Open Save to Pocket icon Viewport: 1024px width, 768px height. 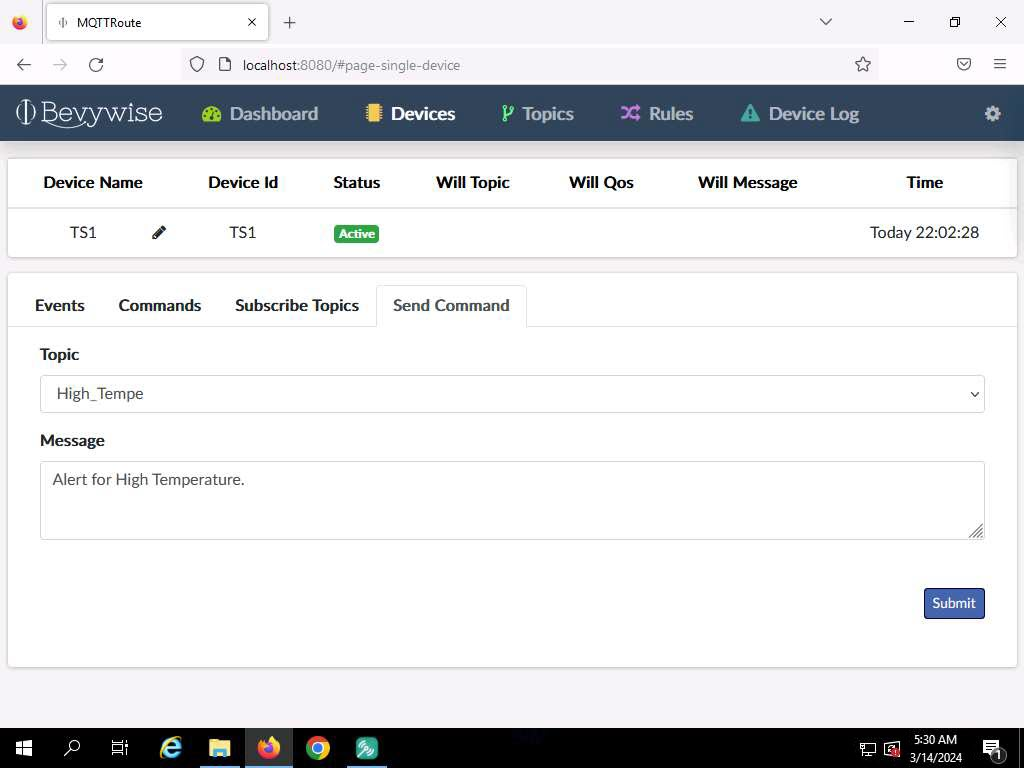coord(963,64)
